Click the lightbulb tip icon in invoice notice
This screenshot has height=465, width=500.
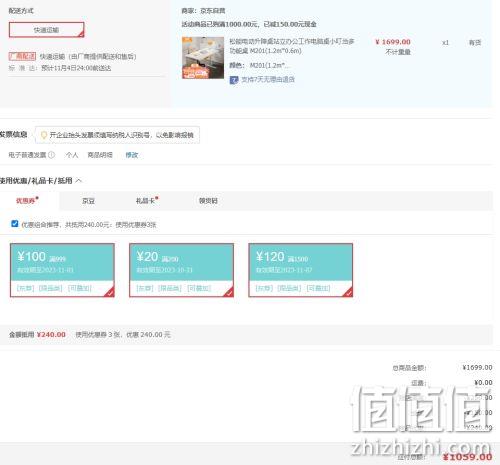point(43,135)
